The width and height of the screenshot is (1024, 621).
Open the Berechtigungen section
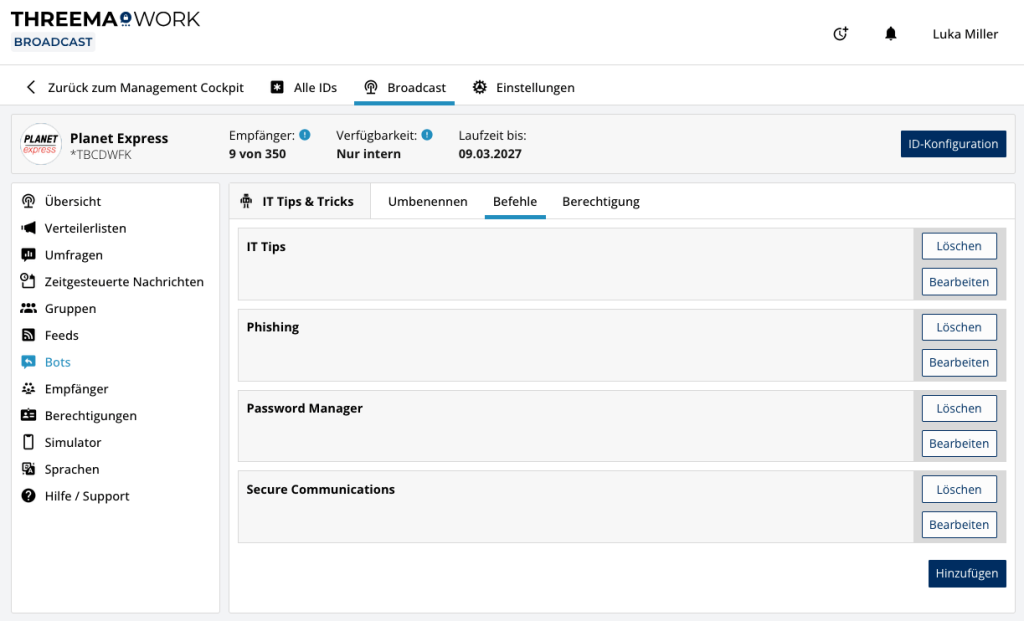click(89, 415)
